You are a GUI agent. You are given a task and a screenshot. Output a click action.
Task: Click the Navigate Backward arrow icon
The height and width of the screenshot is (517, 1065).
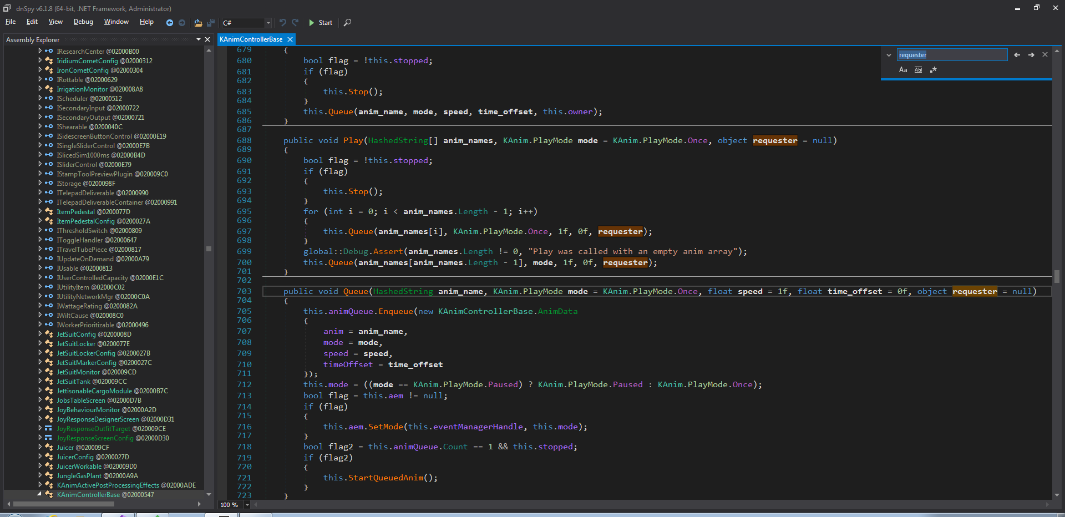169,22
